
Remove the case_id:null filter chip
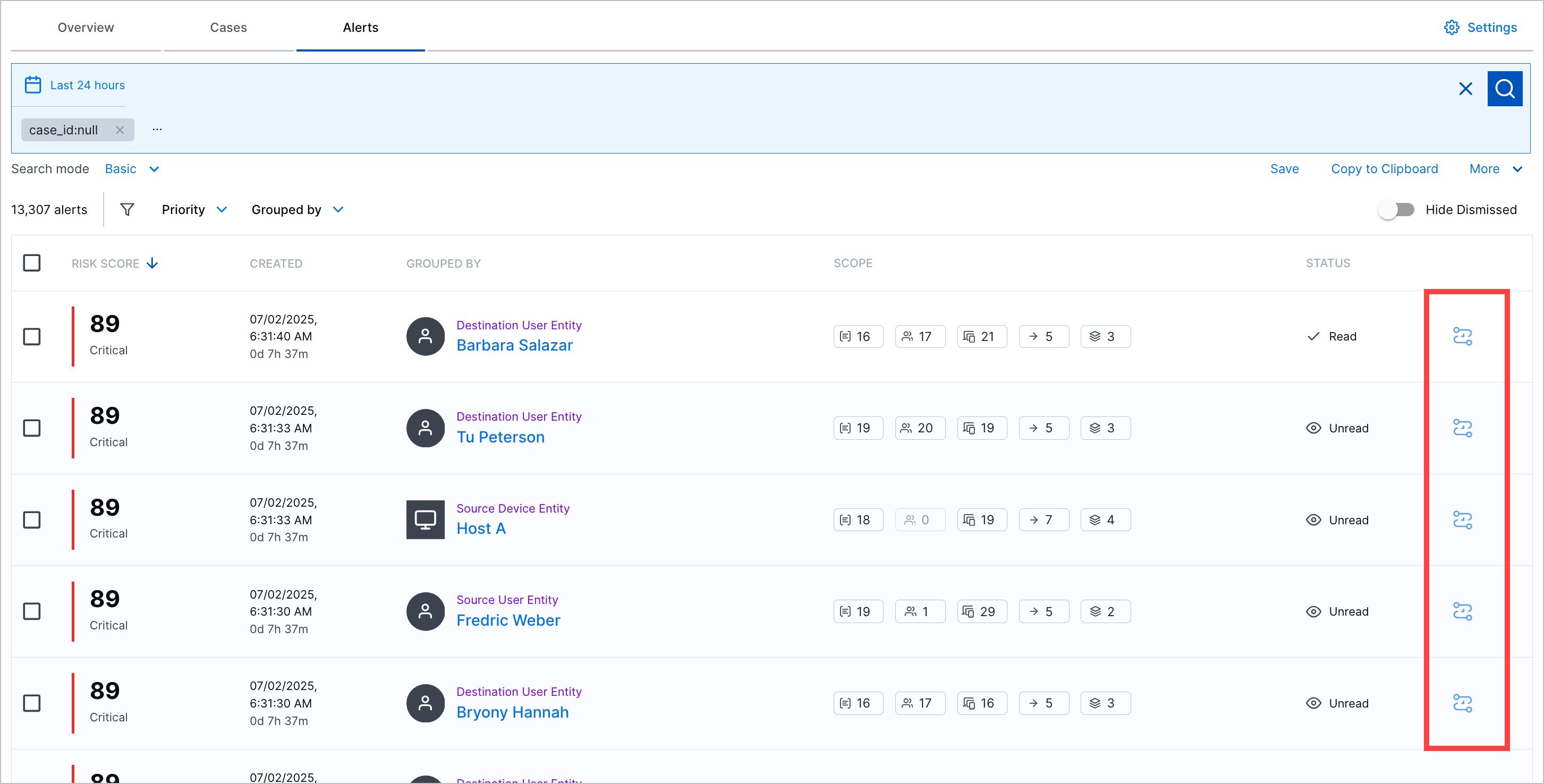(x=120, y=130)
